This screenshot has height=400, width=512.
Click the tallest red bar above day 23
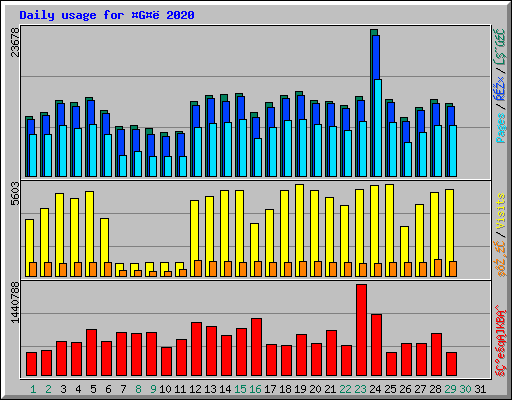[361, 330]
